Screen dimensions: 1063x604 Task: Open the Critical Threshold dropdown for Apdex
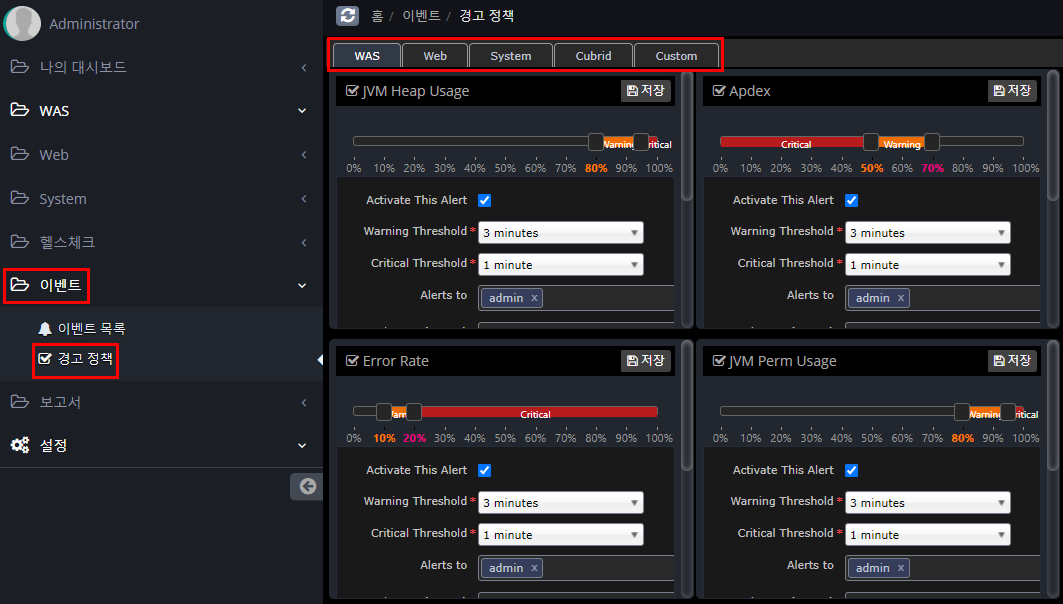[927, 264]
